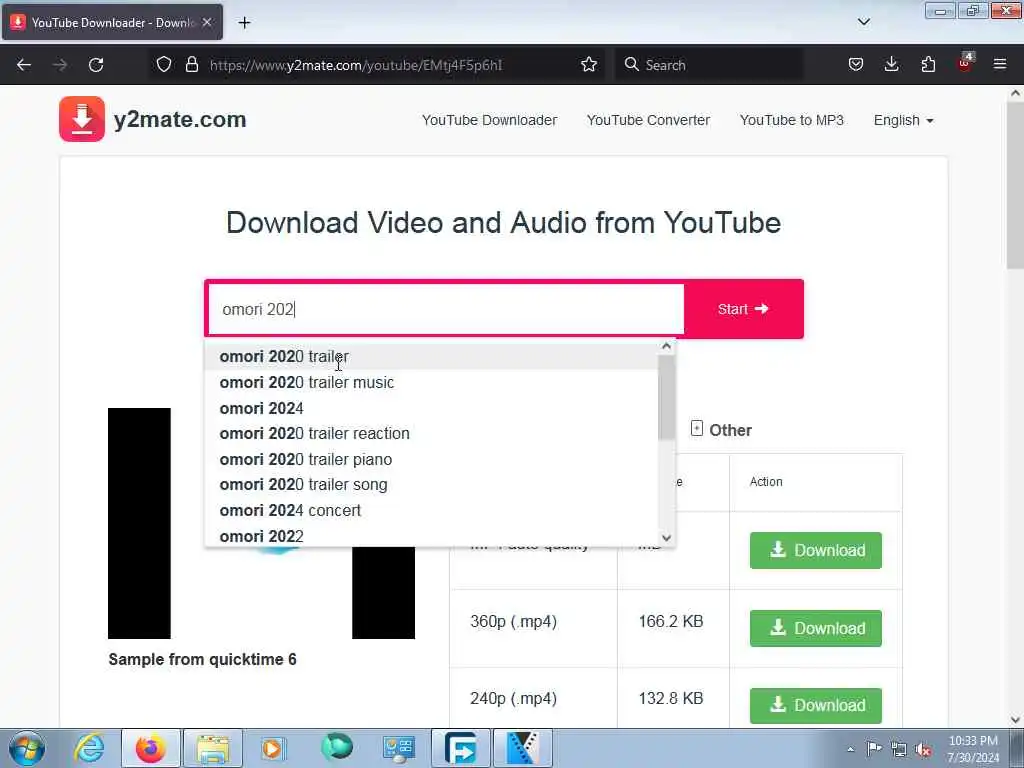
Task: Click the network tray icon
Action: pos(899,749)
